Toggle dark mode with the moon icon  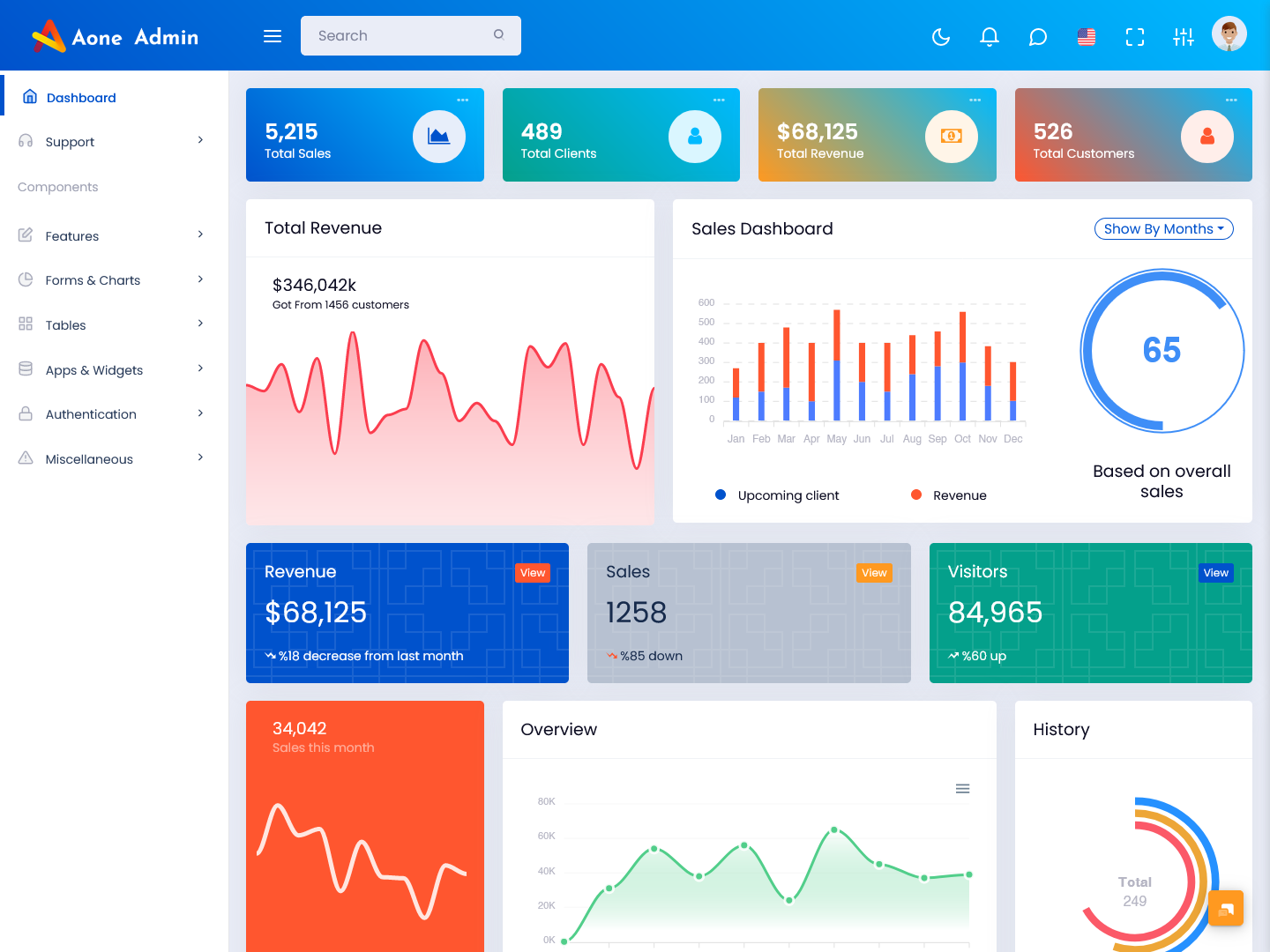click(x=940, y=37)
